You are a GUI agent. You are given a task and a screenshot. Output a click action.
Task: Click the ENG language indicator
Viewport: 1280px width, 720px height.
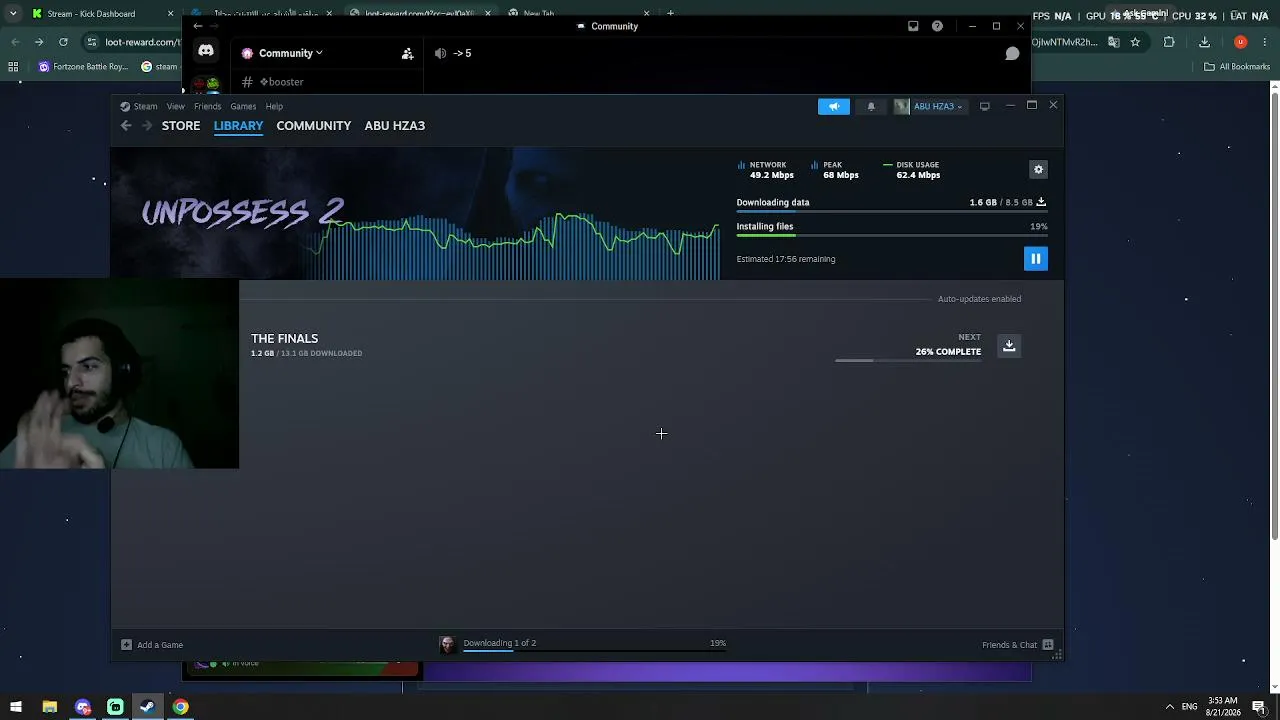point(1189,707)
